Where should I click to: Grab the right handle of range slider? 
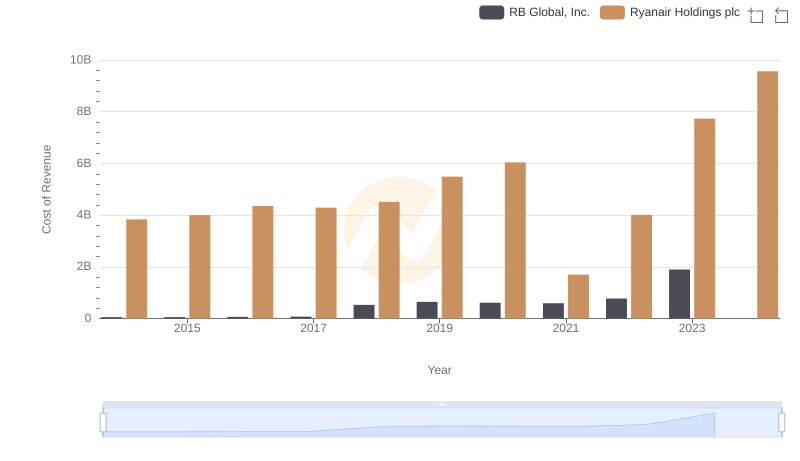point(782,423)
